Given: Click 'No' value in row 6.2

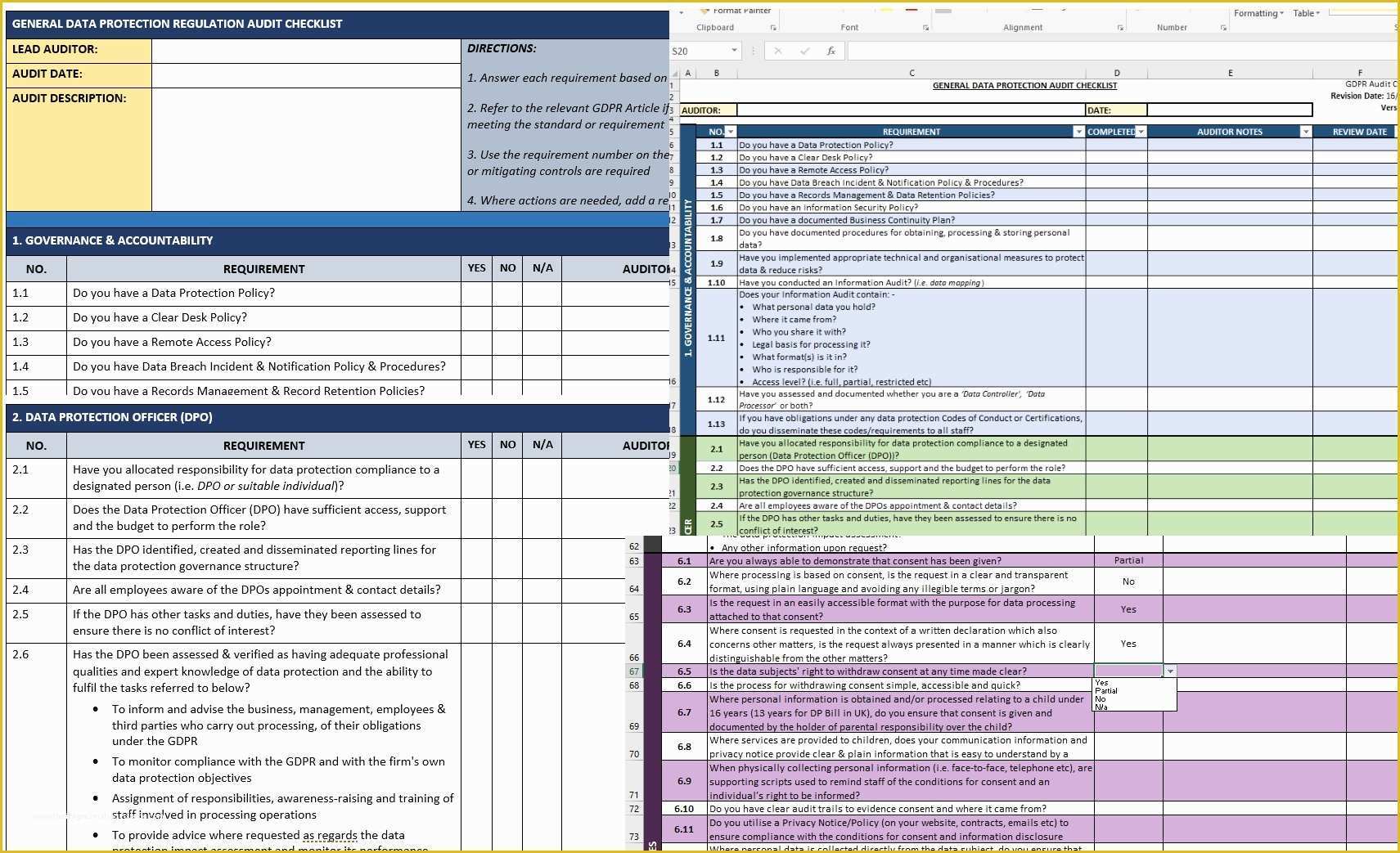Looking at the screenshot, I should pyautogui.click(x=1128, y=581).
